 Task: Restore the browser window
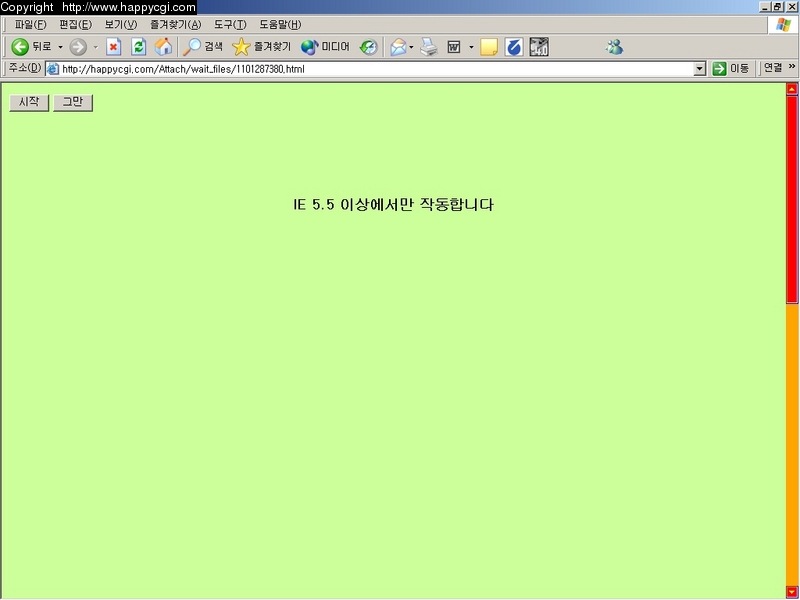click(x=778, y=7)
